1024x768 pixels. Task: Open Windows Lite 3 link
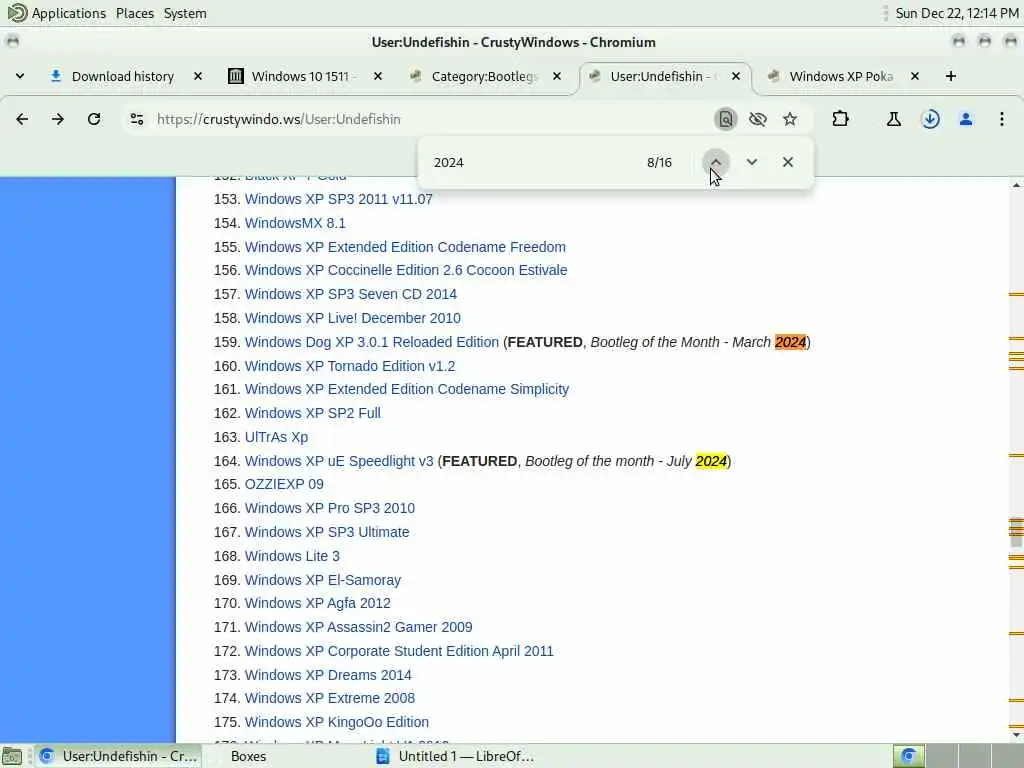(292, 556)
